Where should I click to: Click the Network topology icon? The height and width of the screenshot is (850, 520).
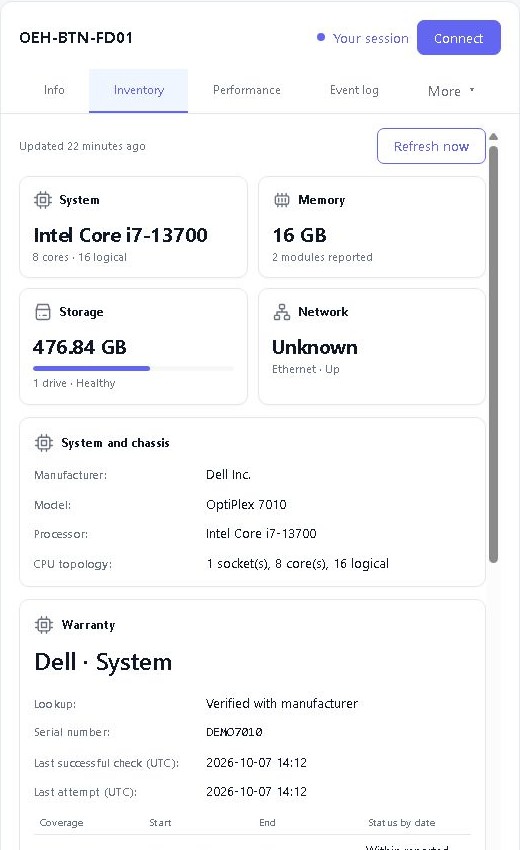pyautogui.click(x=281, y=312)
